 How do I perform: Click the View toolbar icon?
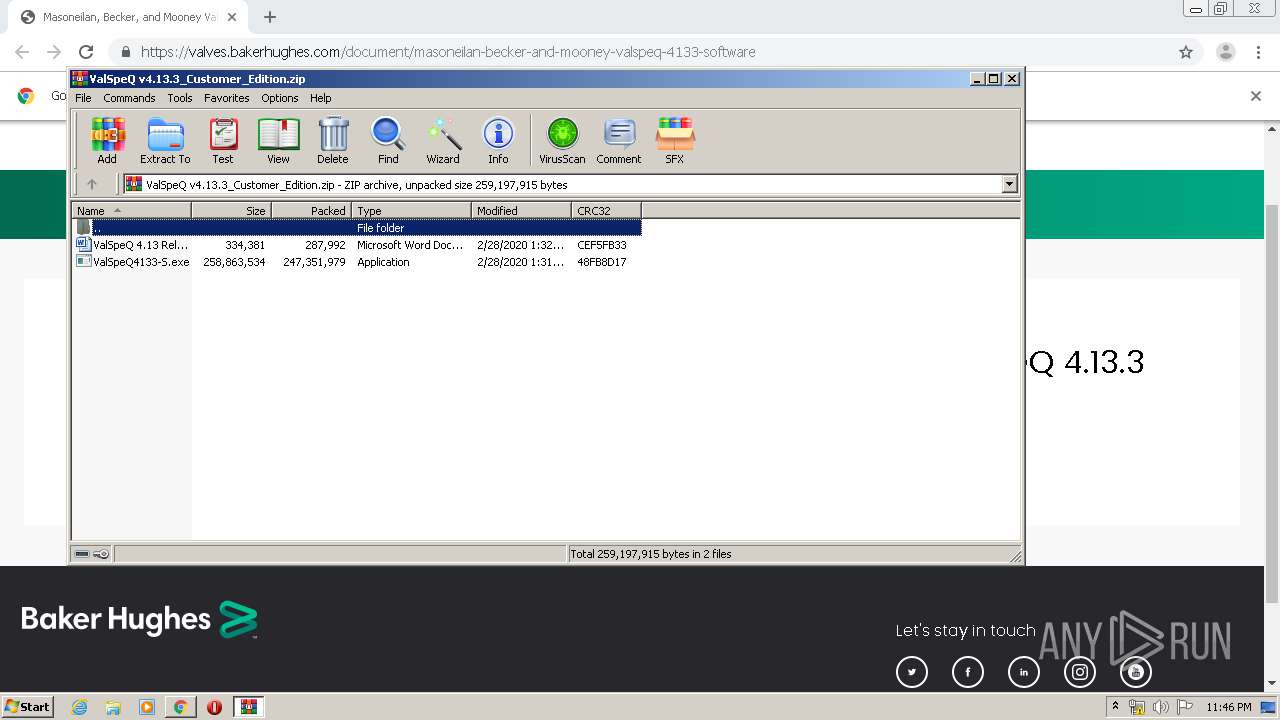[278, 140]
